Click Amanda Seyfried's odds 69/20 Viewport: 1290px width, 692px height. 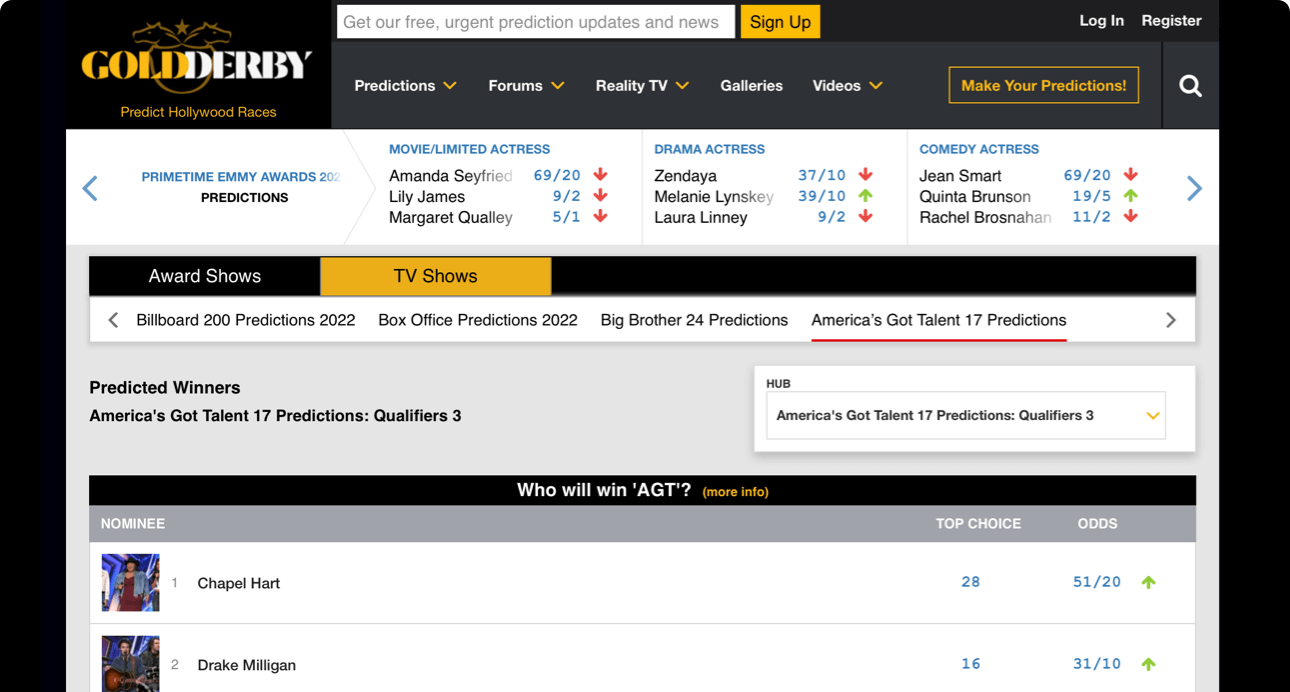[557, 175]
